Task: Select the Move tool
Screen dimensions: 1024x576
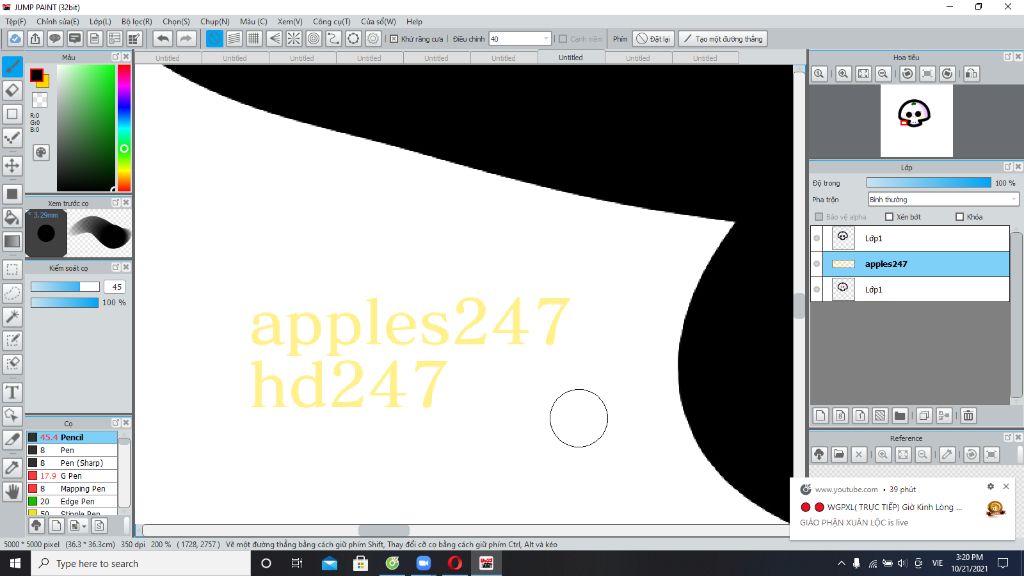Action: (12, 165)
